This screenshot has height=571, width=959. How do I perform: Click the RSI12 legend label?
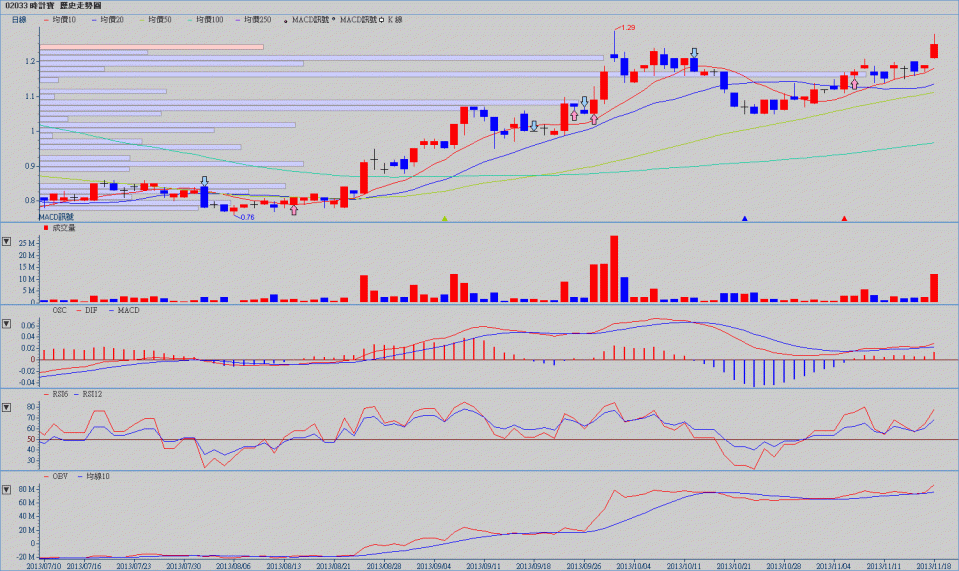(x=92, y=394)
